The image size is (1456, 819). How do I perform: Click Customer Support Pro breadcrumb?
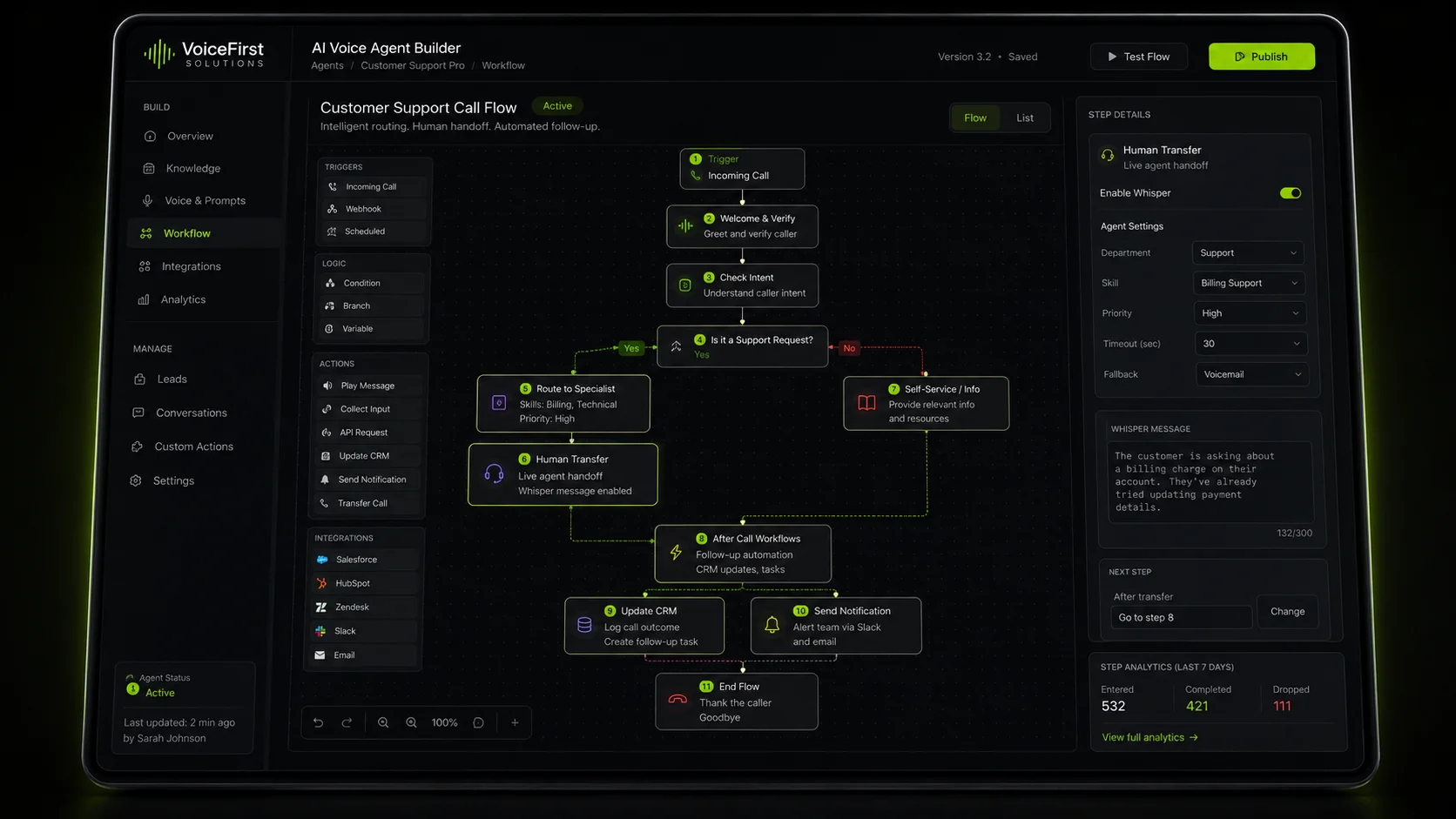coord(413,65)
